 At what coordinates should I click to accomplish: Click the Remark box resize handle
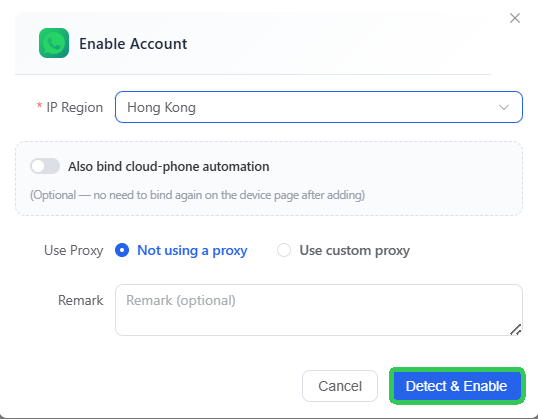tap(516, 329)
